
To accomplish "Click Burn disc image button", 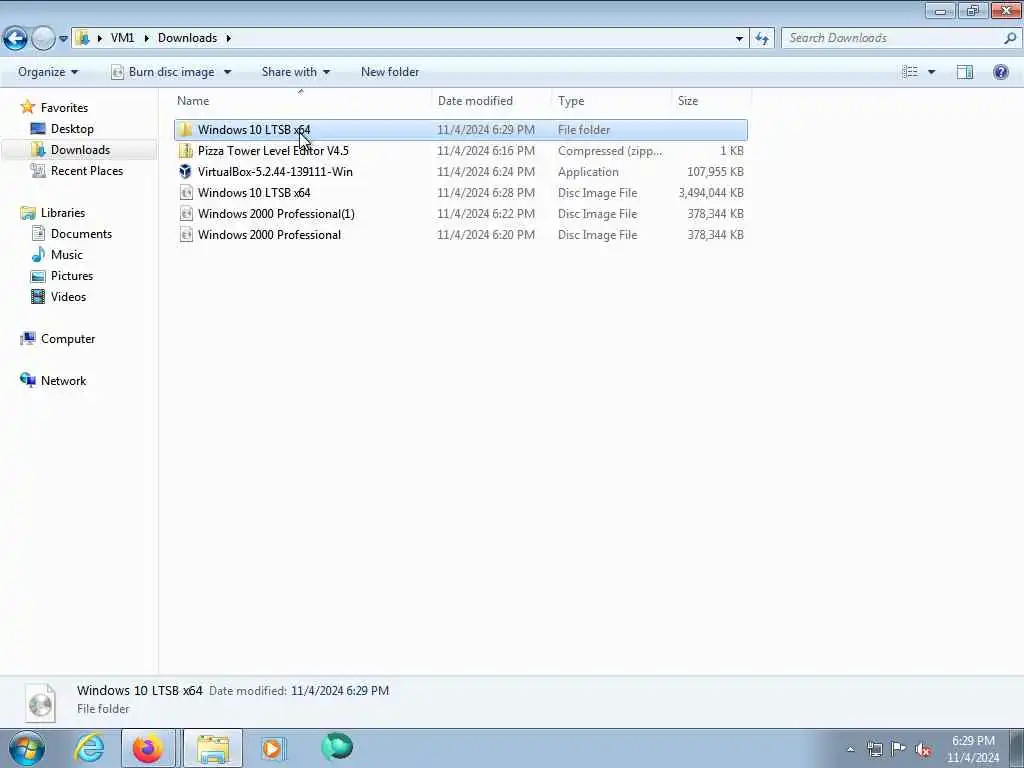I will [163, 72].
